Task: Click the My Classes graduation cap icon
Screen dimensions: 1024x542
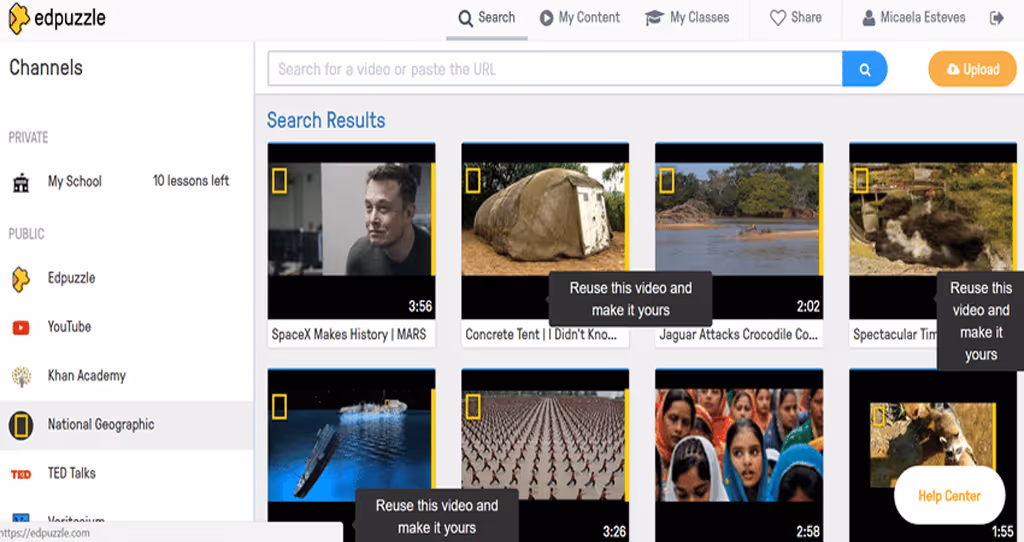Action: point(654,18)
